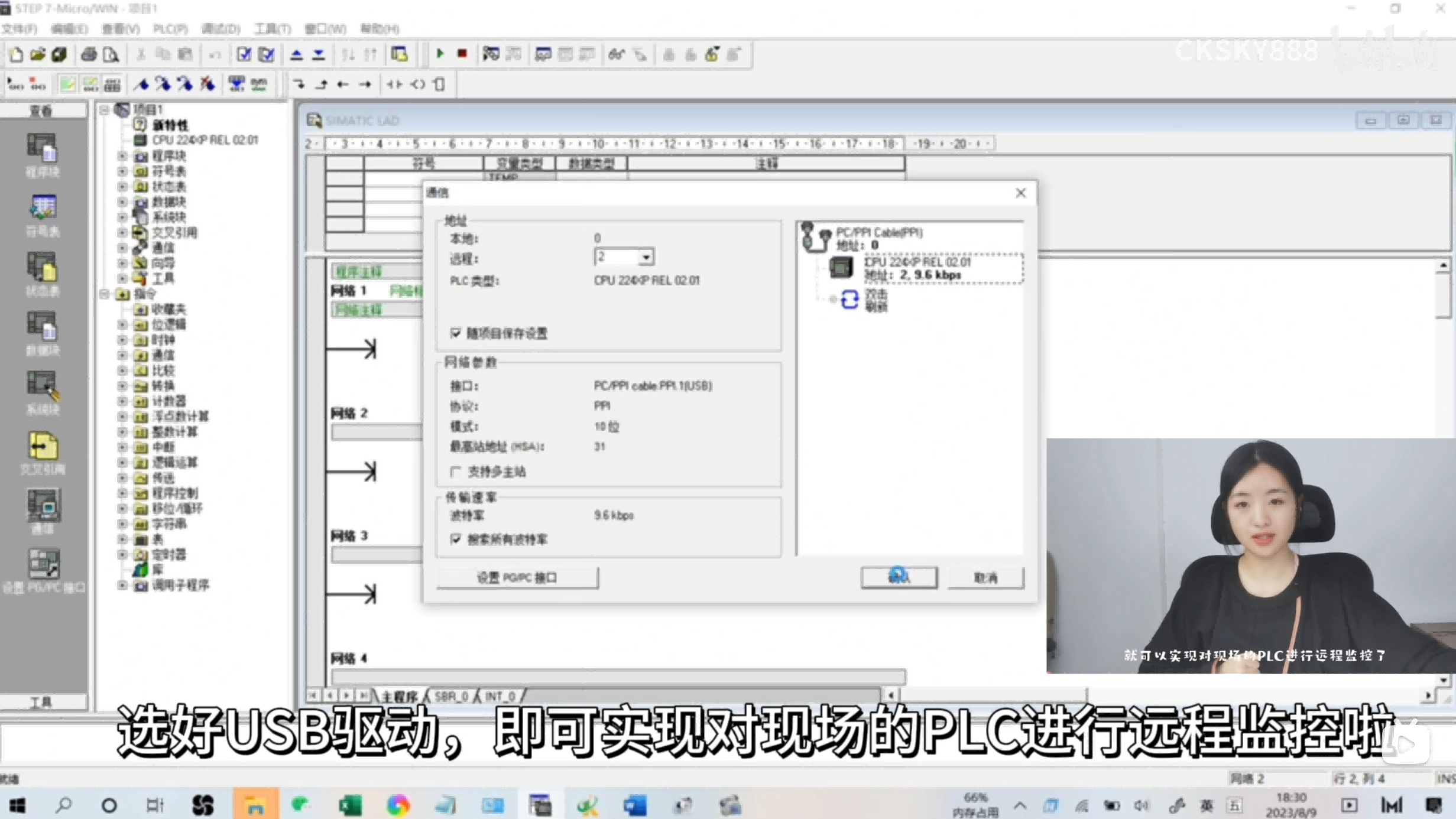Click the 工具 bar at the bottom of the view pane
1456x819 pixels.
tap(42, 702)
